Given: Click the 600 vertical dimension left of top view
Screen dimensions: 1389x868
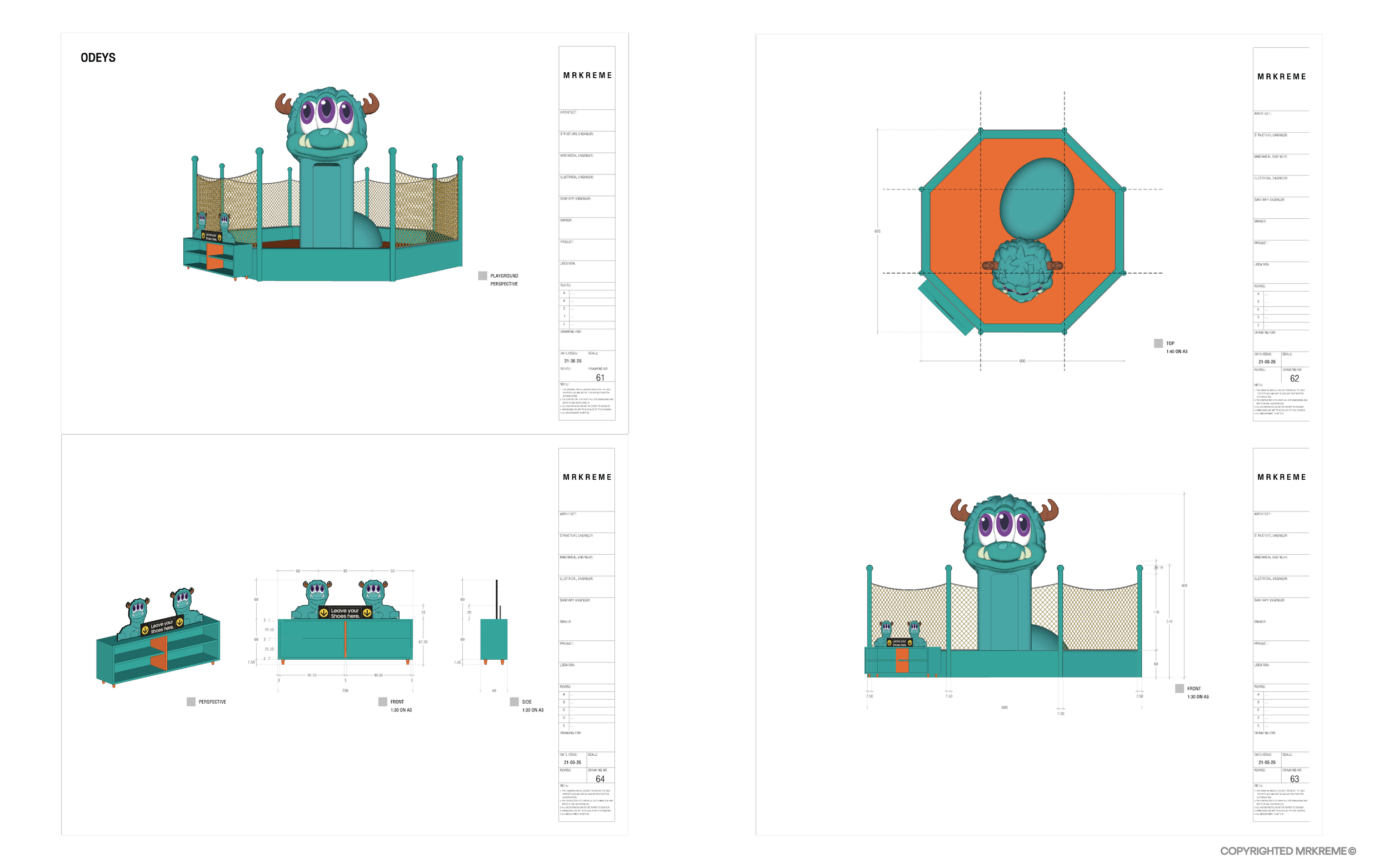Looking at the screenshot, I should (x=877, y=232).
